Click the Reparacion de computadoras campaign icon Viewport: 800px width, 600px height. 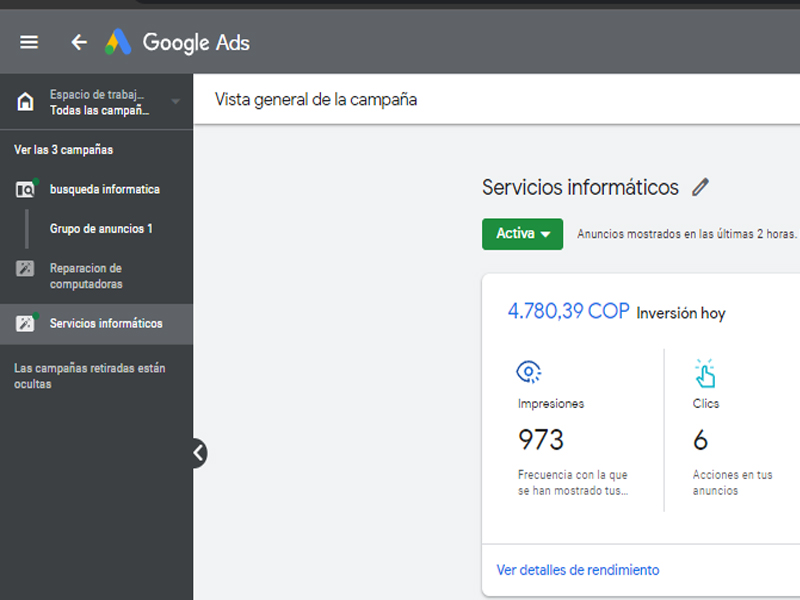pos(25,269)
